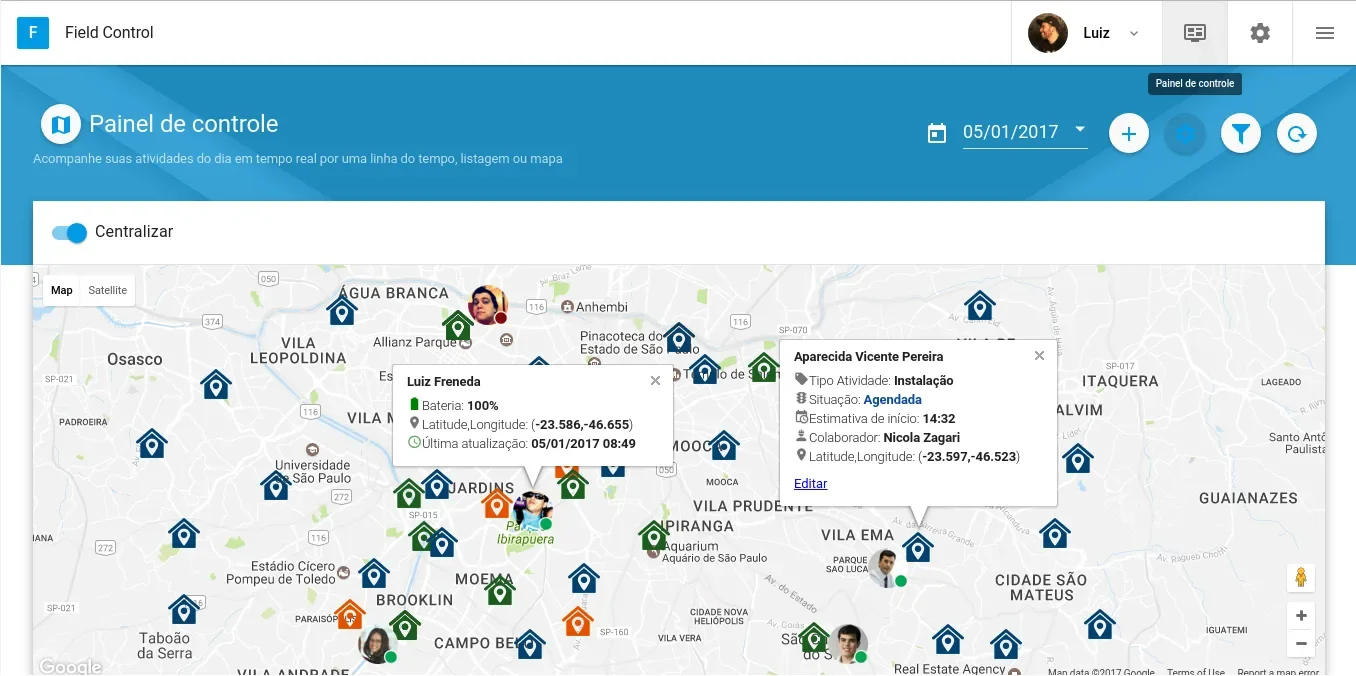Viewport: 1356px width, 676px height.
Task: Close the Aparecida Vicente Pereira info popup
Action: coord(1039,356)
